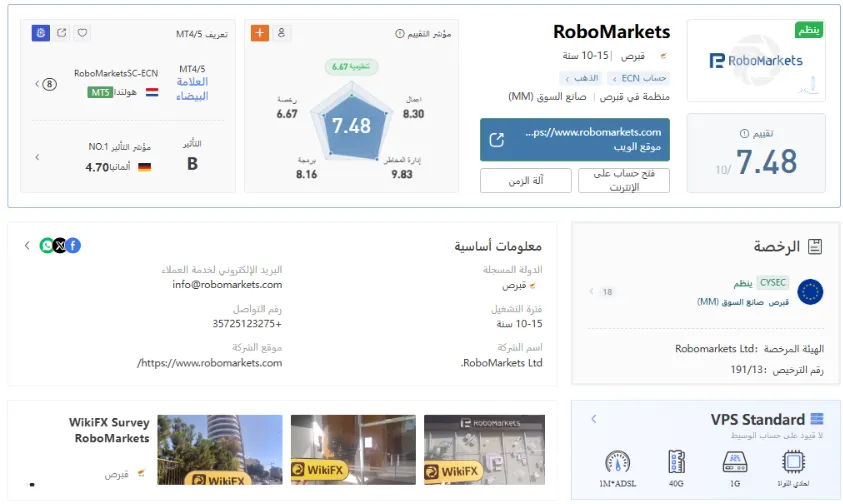Open العلامة البيضاء link
The image size is (843, 504).
click(x=192, y=89)
